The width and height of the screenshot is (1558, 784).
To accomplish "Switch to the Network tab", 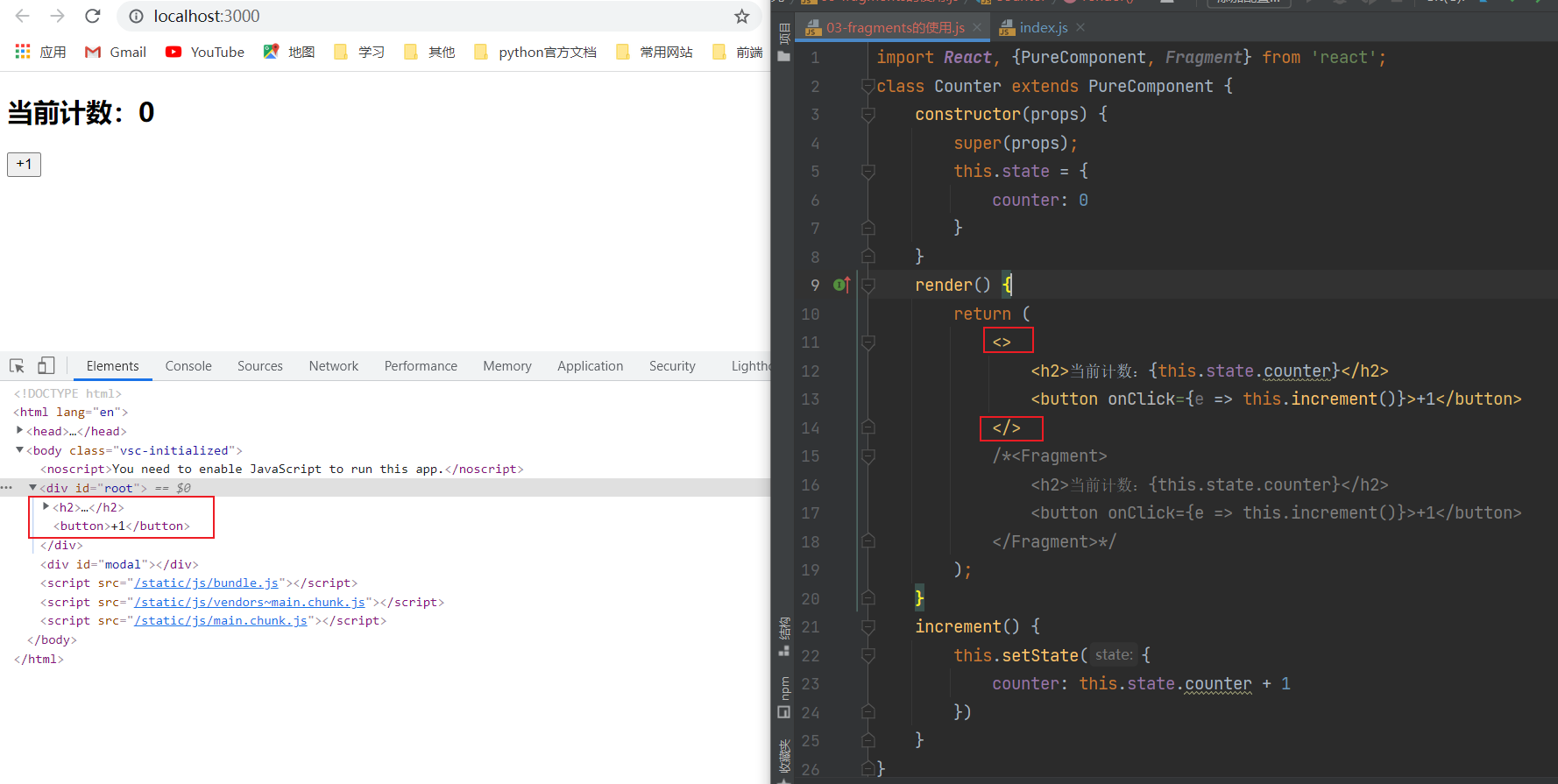I will coord(334,366).
